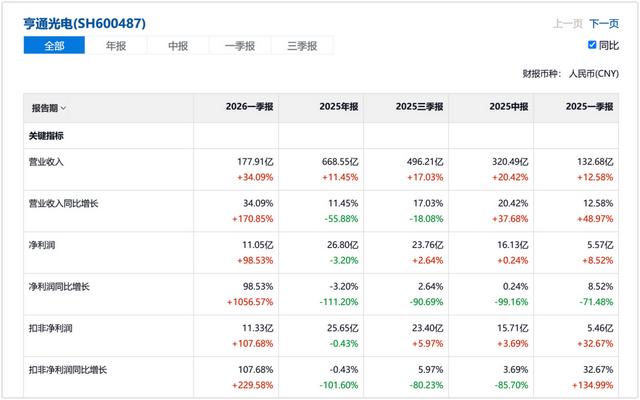Screen dimensions: 640x400
Task: Click the +170.85% growth change value
Action: click(x=253, y=219)
